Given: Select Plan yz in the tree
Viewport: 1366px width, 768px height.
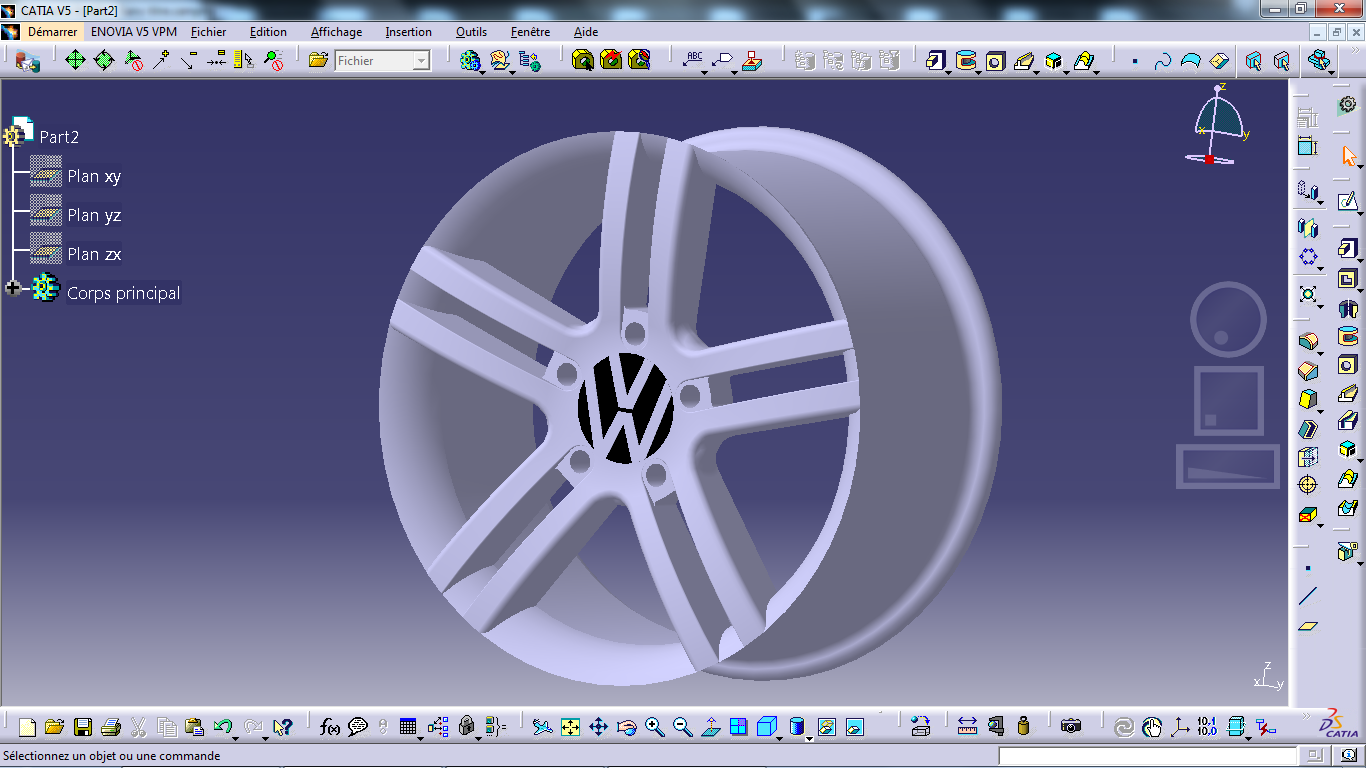Looking at the screenshot, I should click(x=94, y=215).
